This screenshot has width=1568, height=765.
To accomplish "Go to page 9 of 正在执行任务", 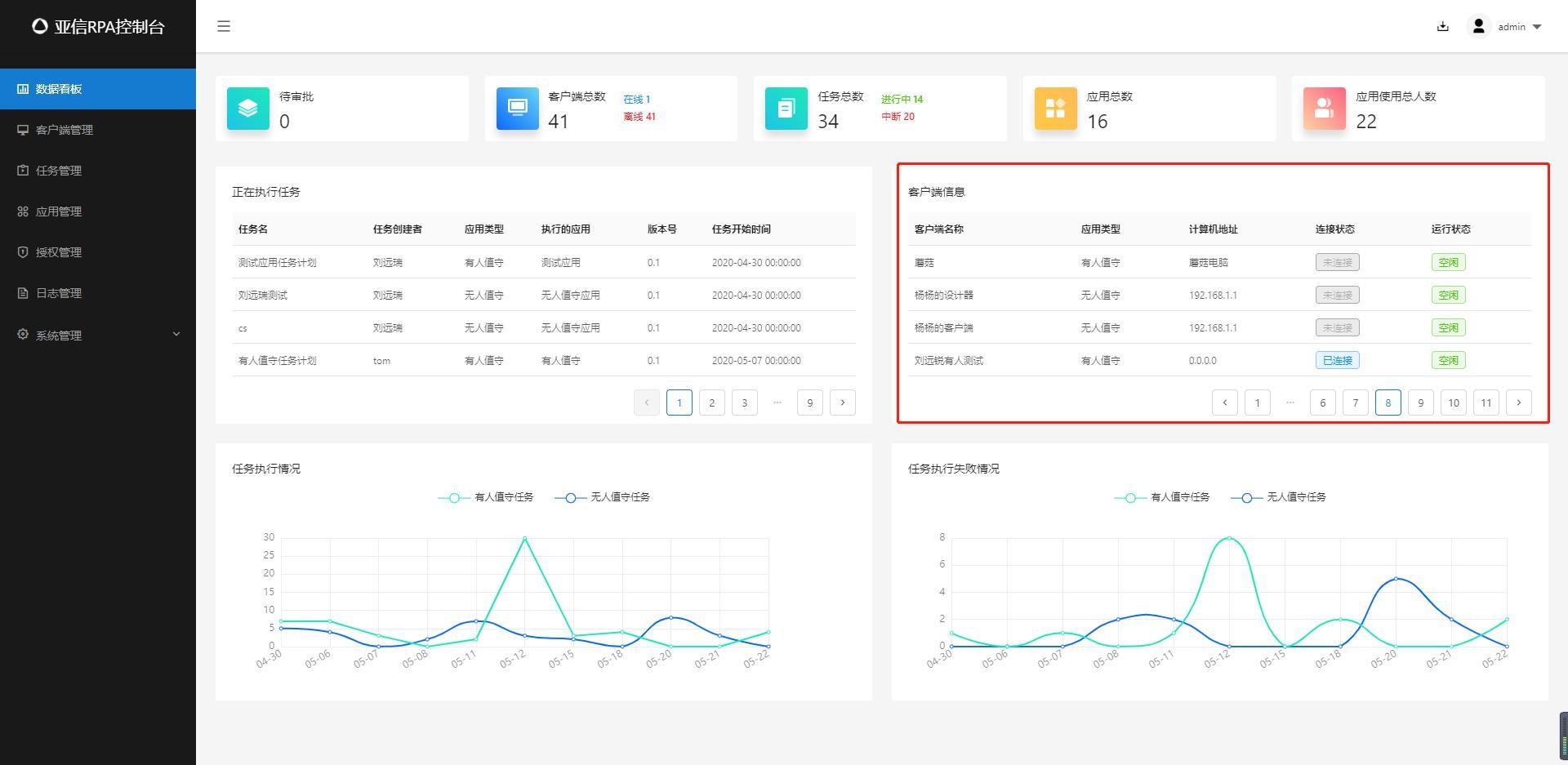I will tap(810, 403).
